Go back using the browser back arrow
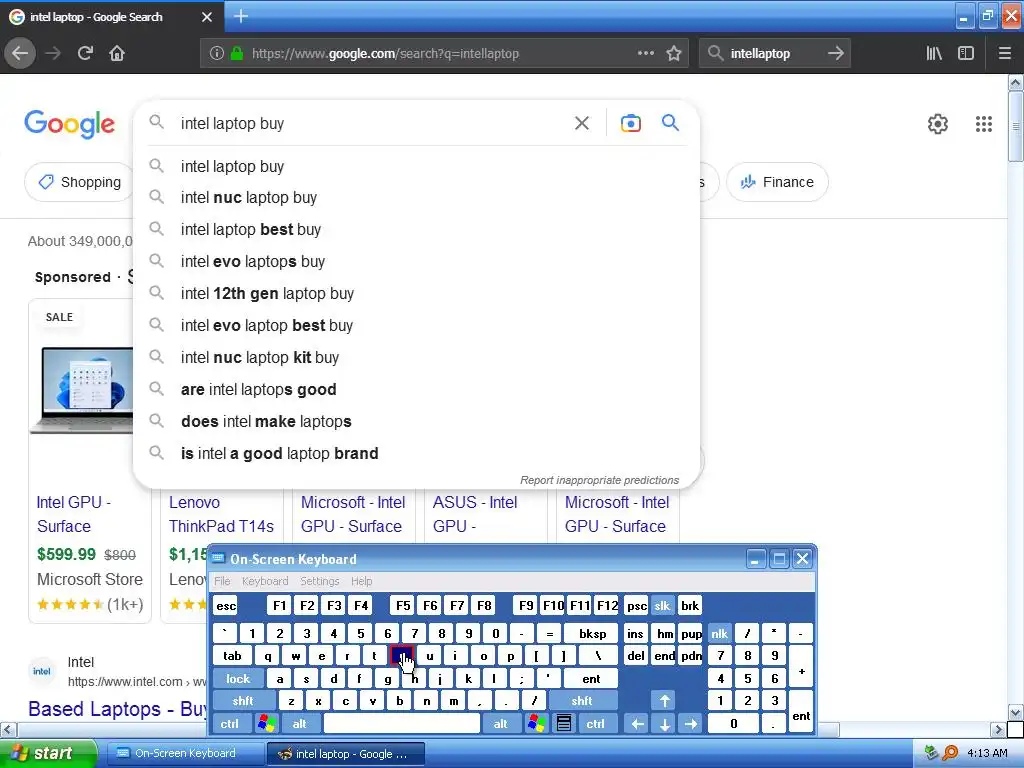 20,53
